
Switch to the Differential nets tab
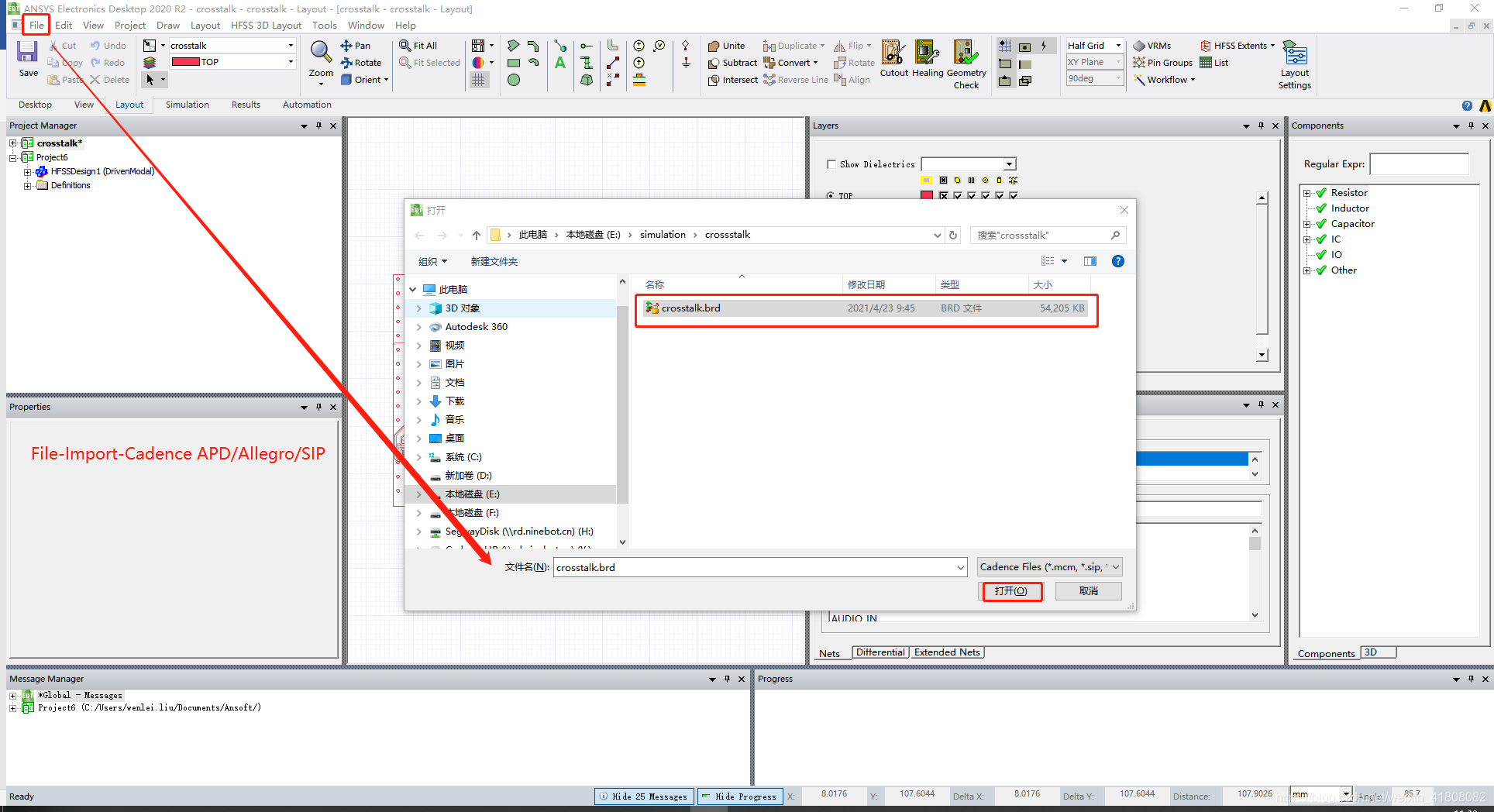point(880,652)
